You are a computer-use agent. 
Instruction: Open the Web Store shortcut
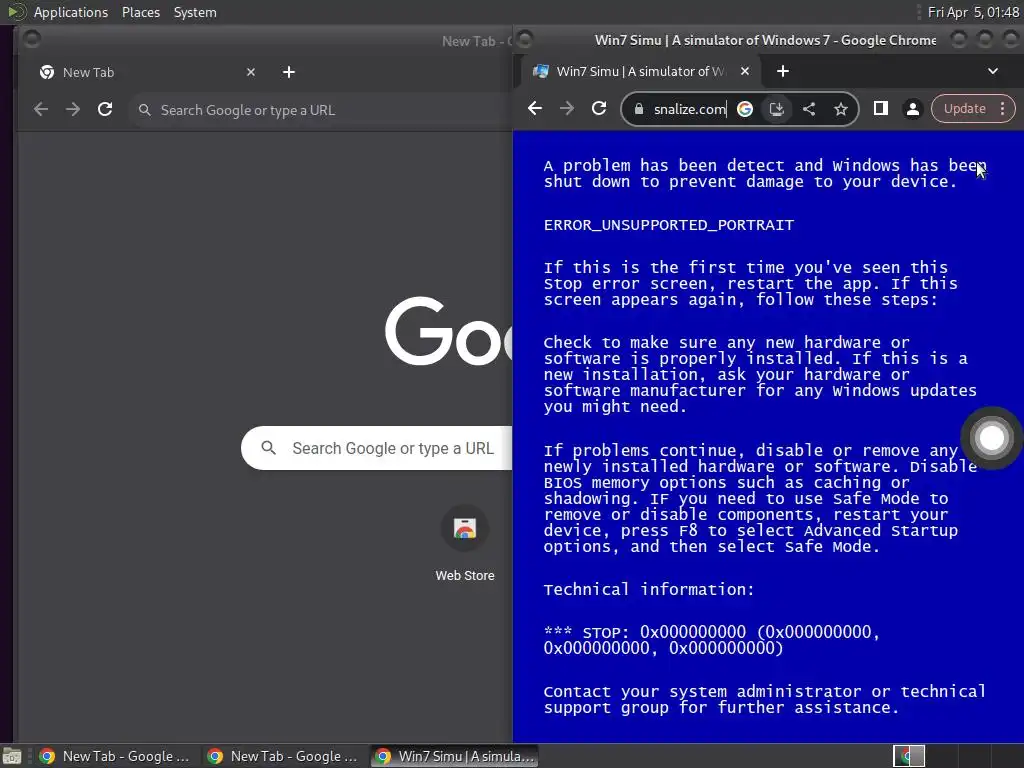coord(464,543)
